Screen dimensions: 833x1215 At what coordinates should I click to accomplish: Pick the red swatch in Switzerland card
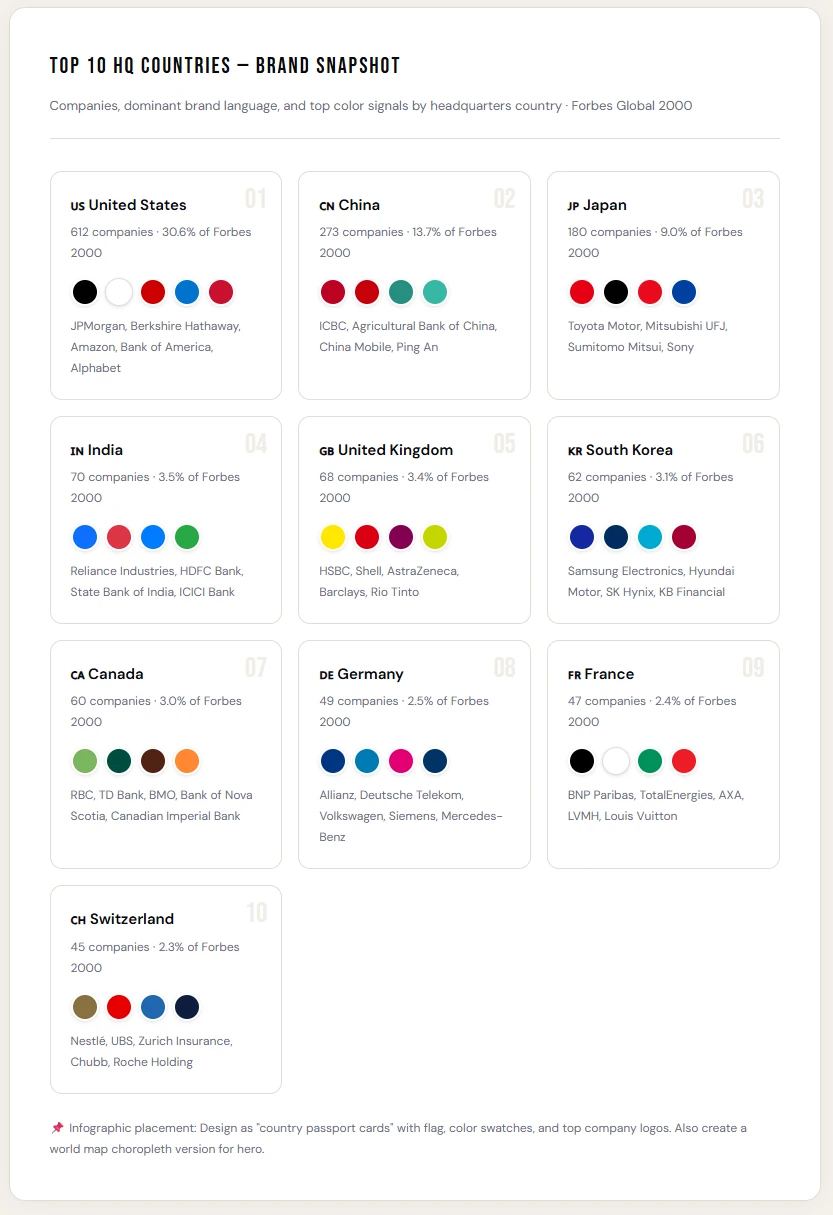tap(119, 1007)
